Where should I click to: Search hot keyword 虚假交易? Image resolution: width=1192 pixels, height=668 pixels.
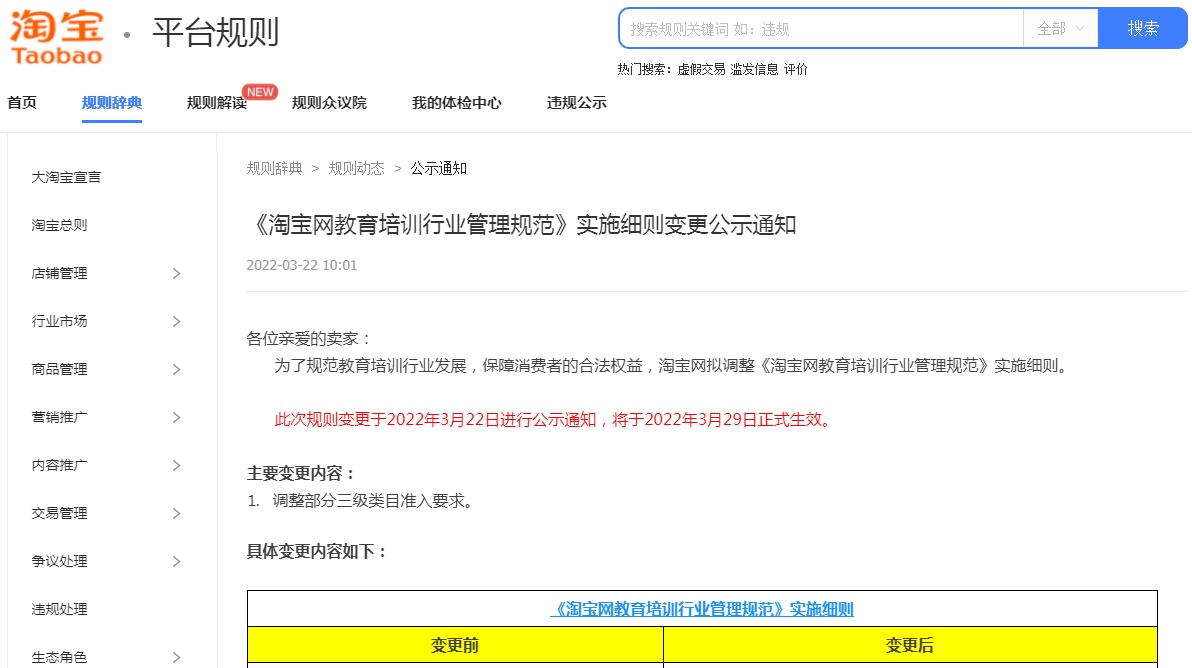click(x=701, y=69)
